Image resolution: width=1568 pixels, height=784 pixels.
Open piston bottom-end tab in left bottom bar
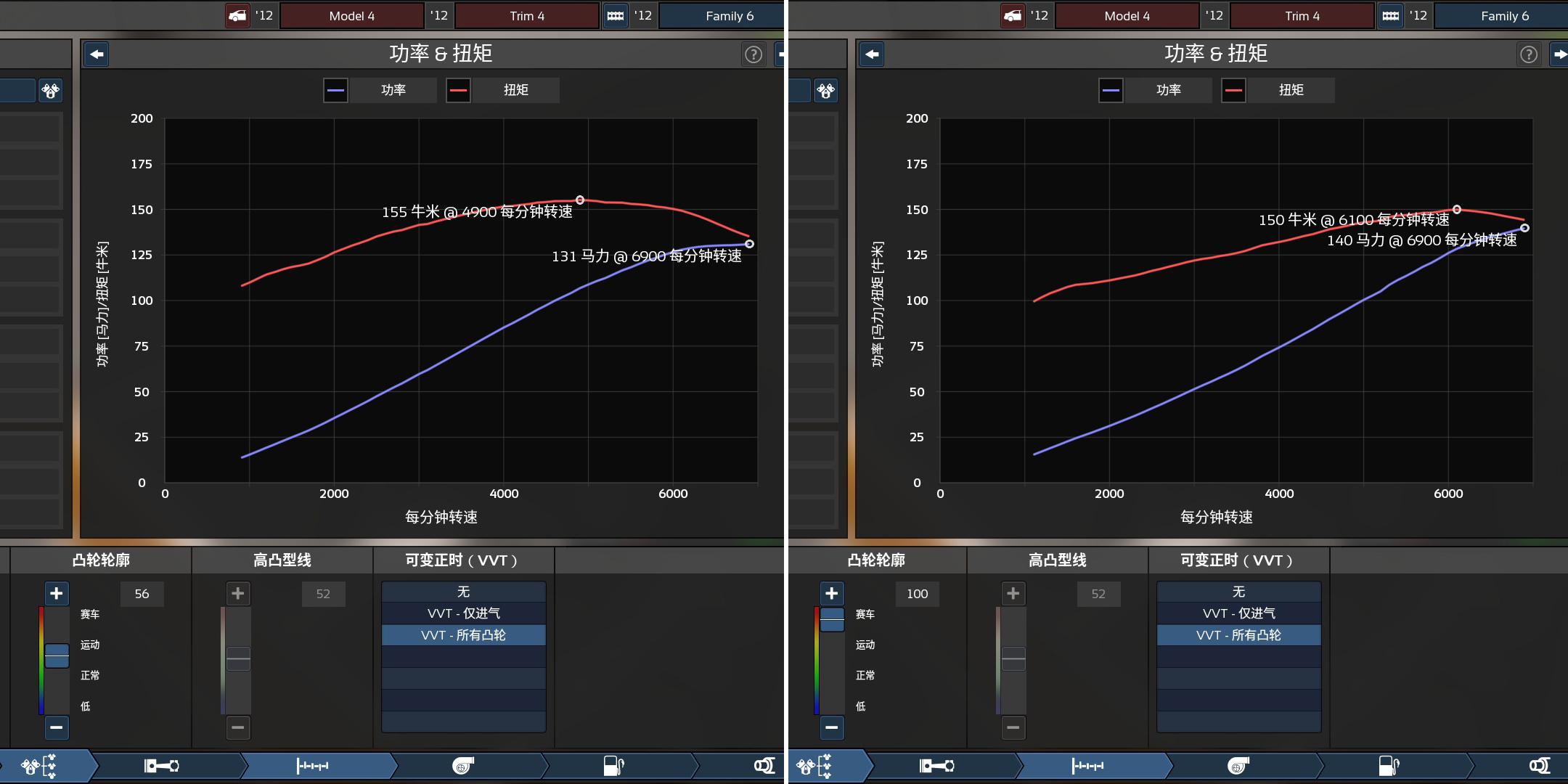(x=161, y=766)
